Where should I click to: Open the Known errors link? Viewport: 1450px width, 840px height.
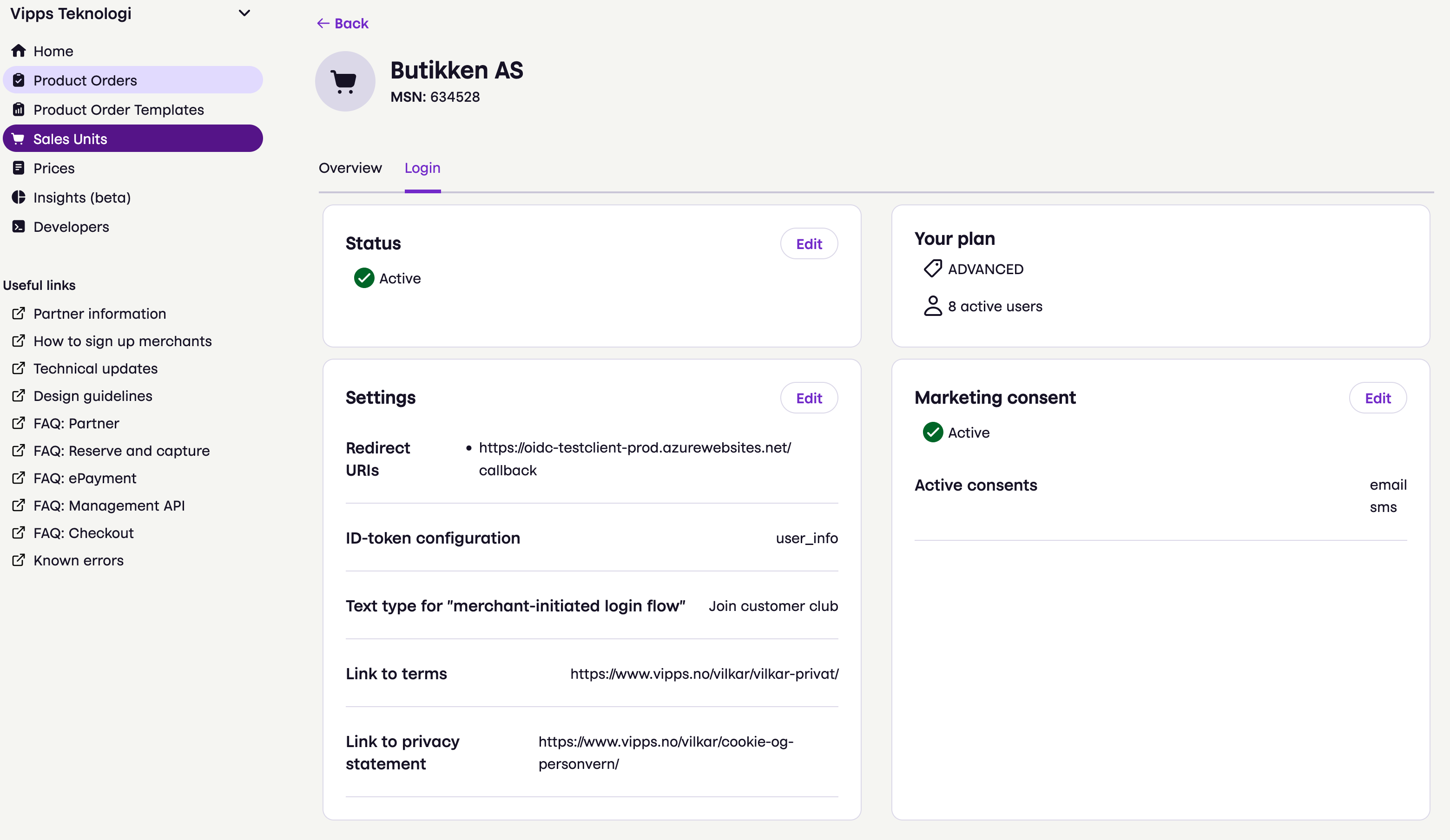(x=78, y=560)
